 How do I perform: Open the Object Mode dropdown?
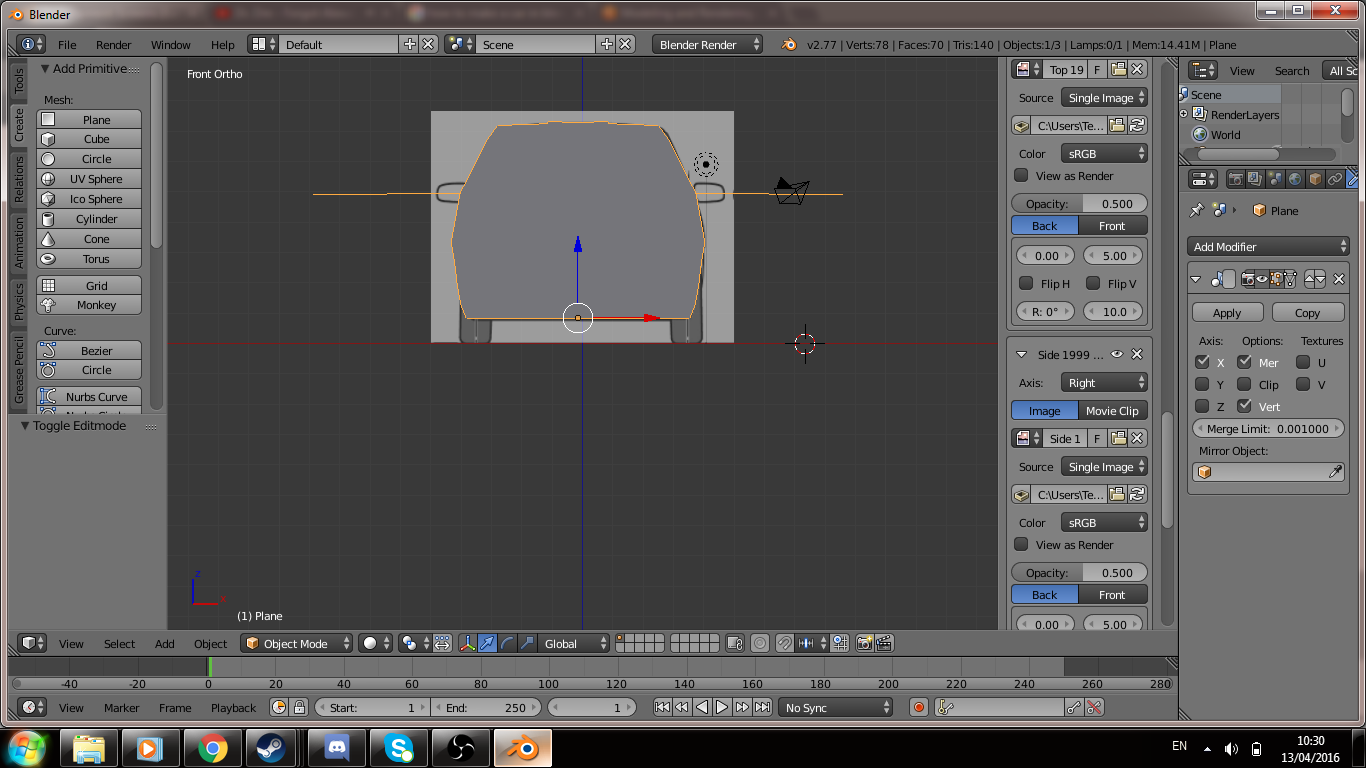(x=298, y=644)
